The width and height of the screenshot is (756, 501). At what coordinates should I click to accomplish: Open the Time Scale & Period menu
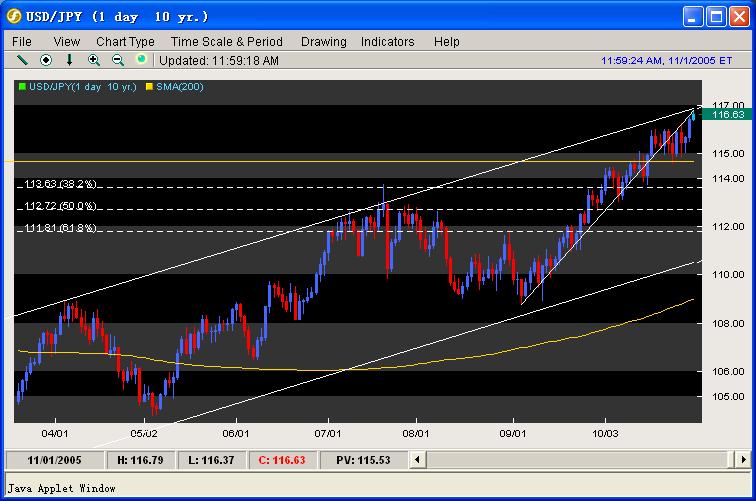coord(227,42)
